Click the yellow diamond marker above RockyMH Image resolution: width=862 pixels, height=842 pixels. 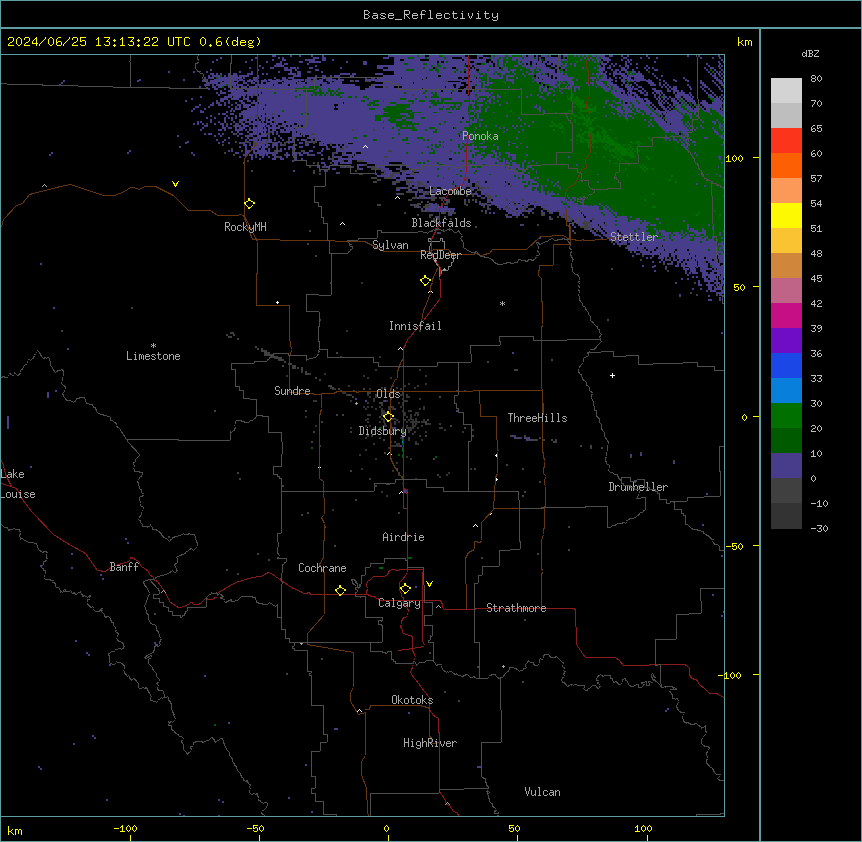pos(250,204)
